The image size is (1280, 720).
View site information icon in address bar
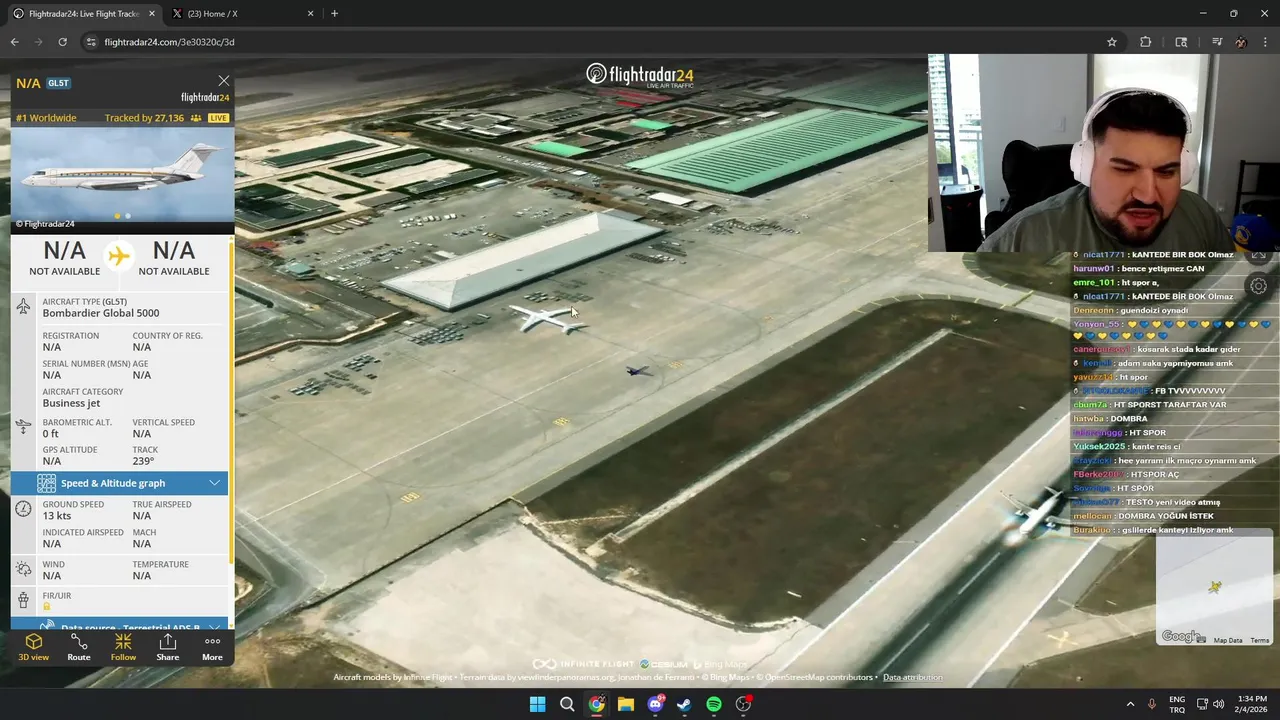click(91, 42)
